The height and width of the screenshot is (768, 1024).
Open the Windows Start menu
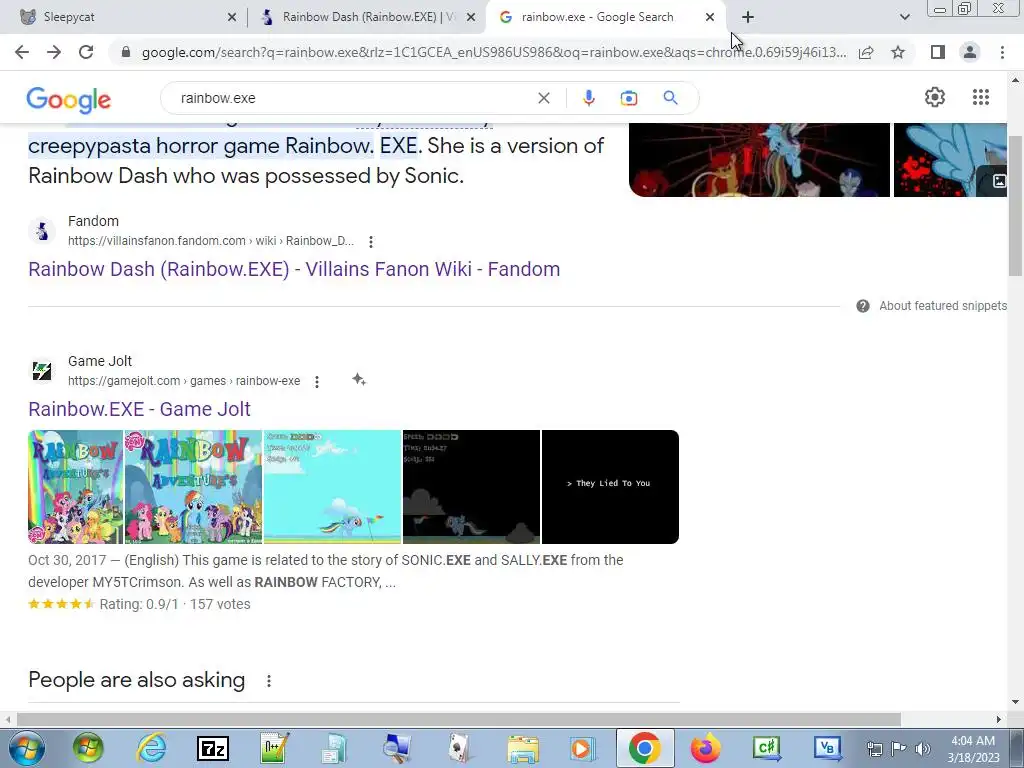(26, 748)
